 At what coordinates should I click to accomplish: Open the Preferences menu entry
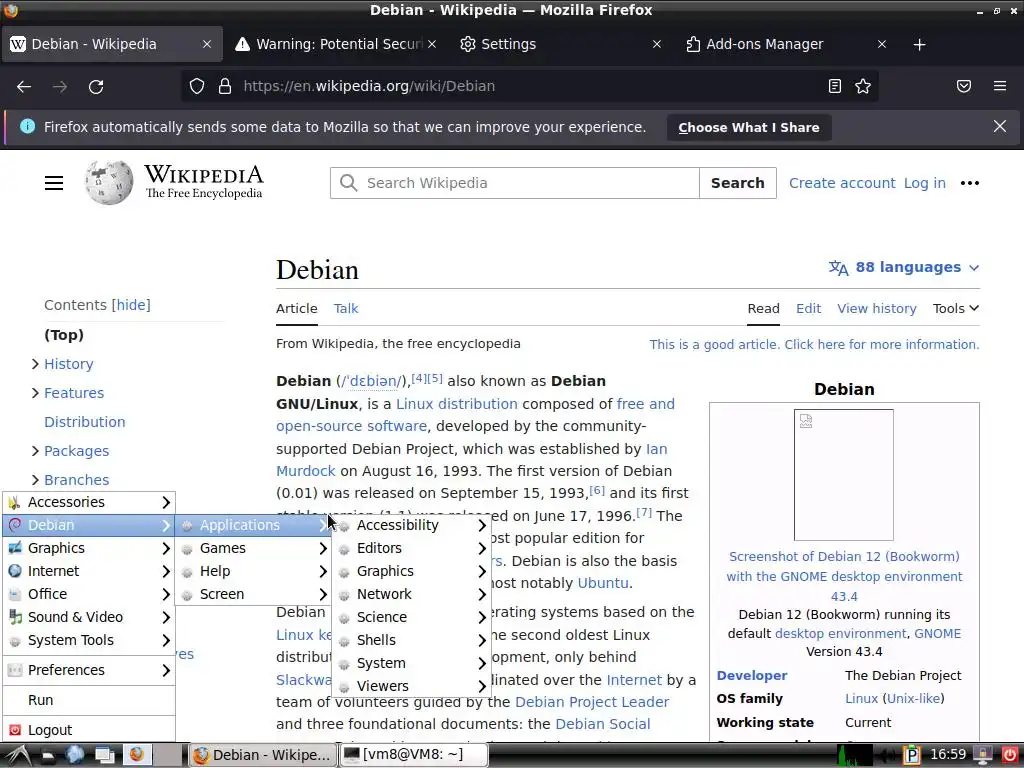[x=89, y=670]
